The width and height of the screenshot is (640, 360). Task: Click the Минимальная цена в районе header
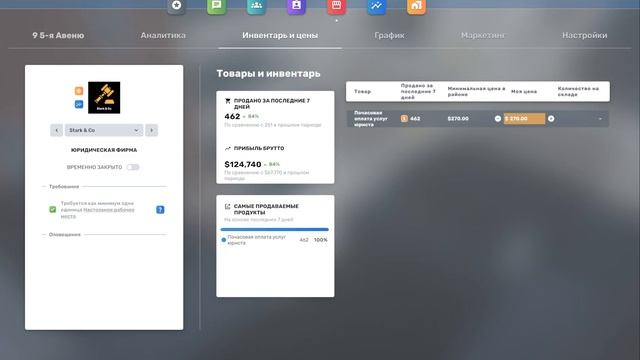476,91
